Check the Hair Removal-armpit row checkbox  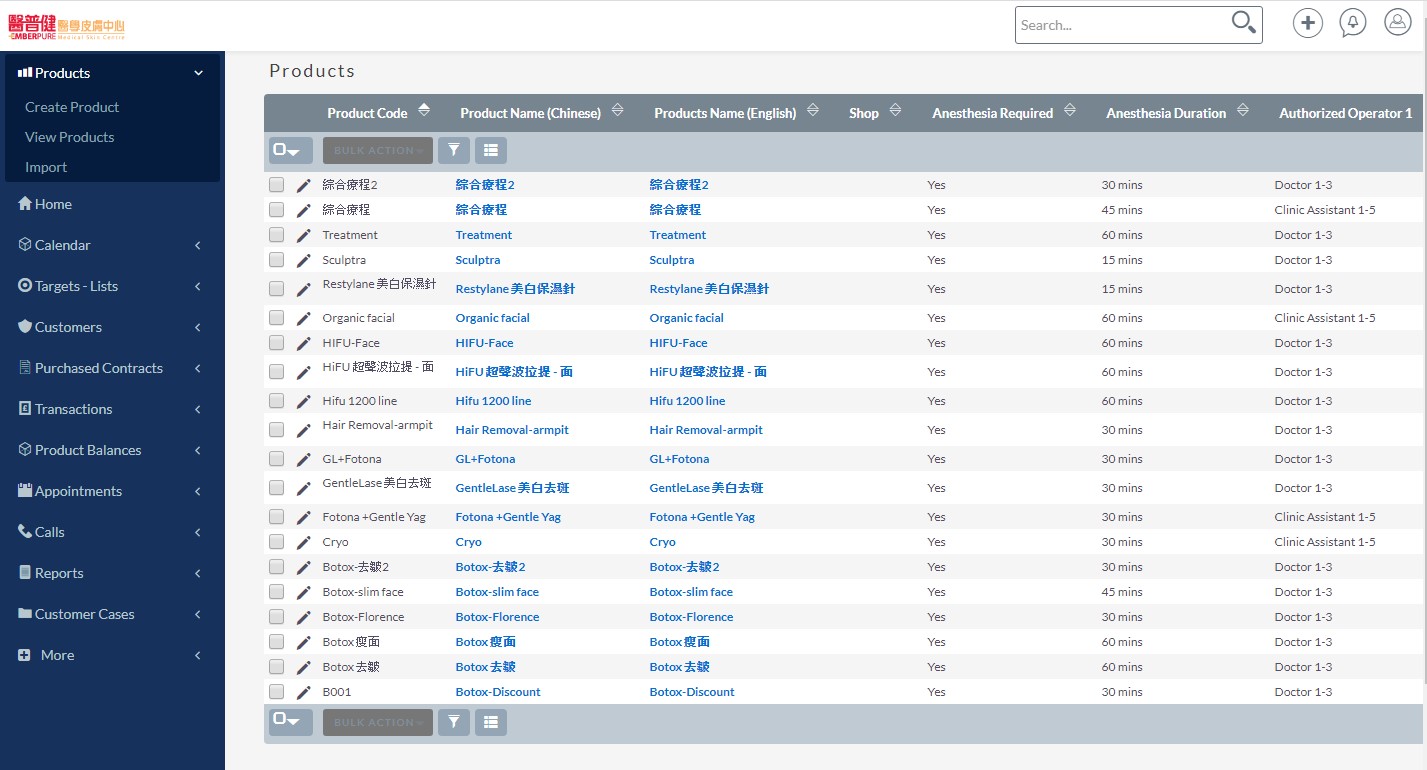tap(276, 430)
